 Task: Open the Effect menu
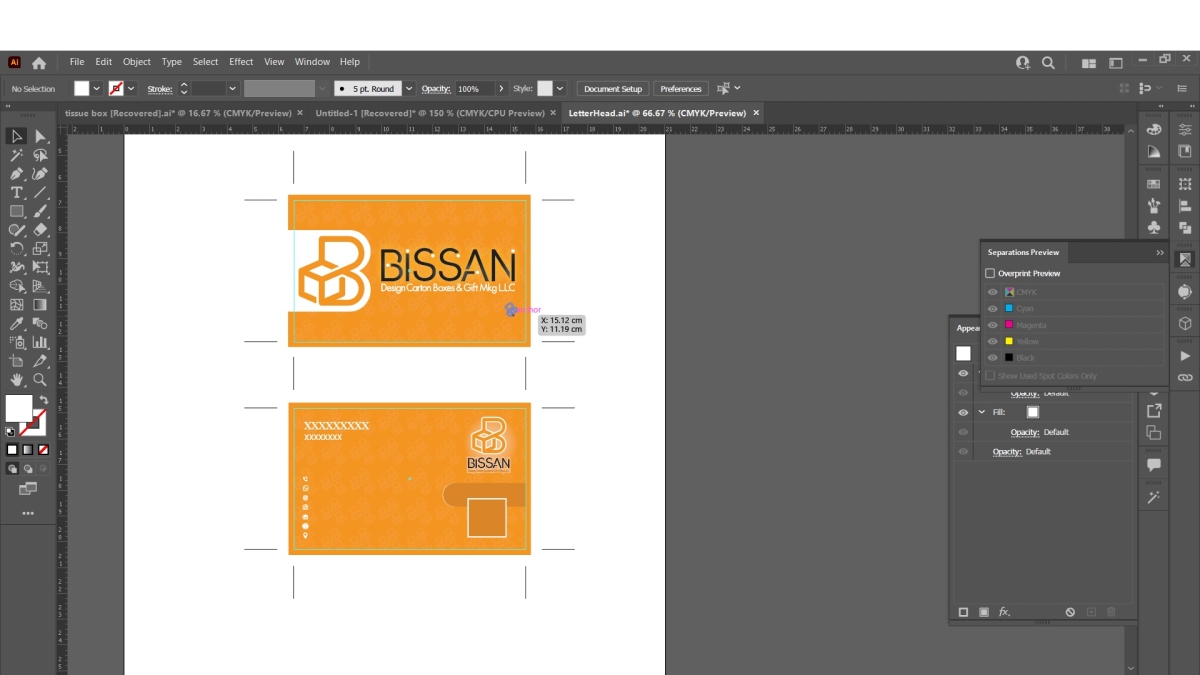click(241, 62)
